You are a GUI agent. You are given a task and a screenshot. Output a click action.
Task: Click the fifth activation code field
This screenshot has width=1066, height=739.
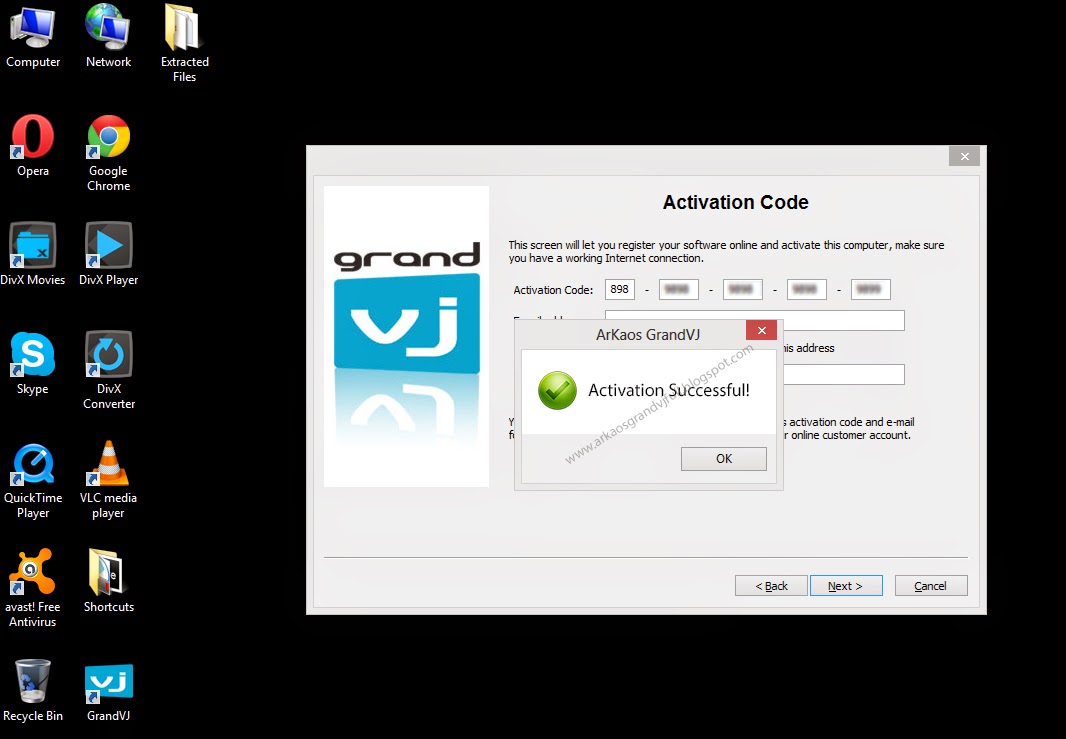coord(871,289)
